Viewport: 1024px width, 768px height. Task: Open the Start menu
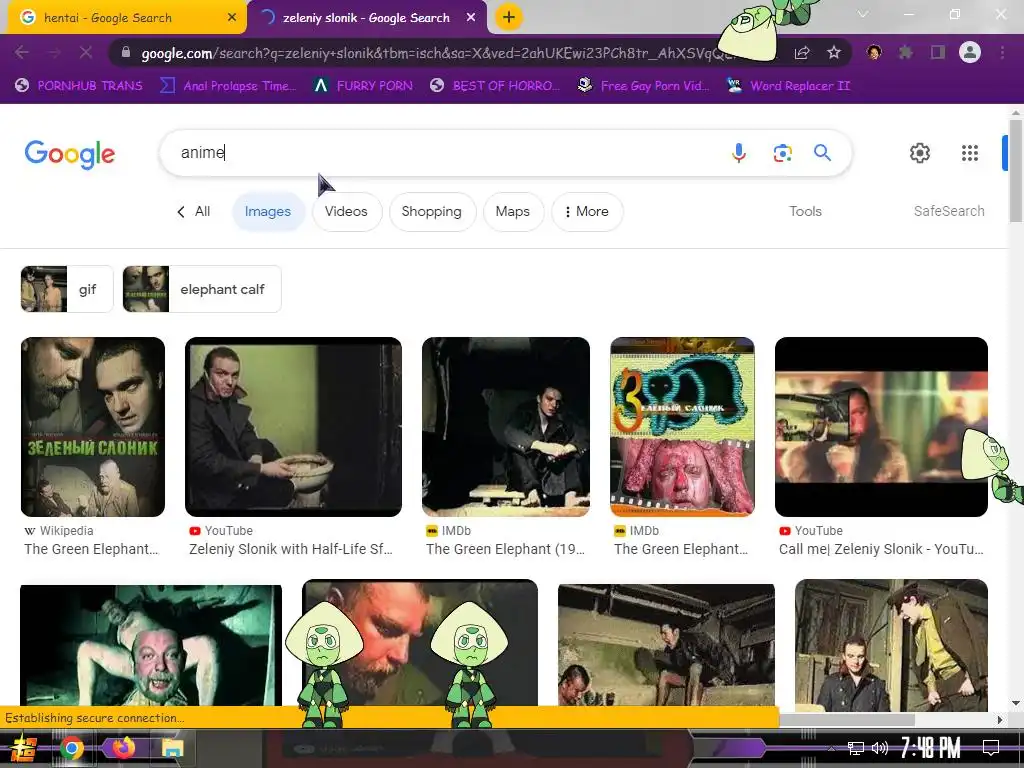pyautogui.click(x=24, y=748)
